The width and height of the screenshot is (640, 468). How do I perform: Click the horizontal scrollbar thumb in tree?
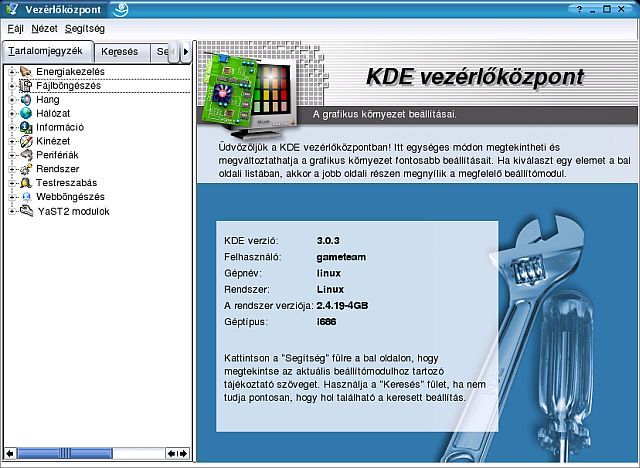coord(65,453)
